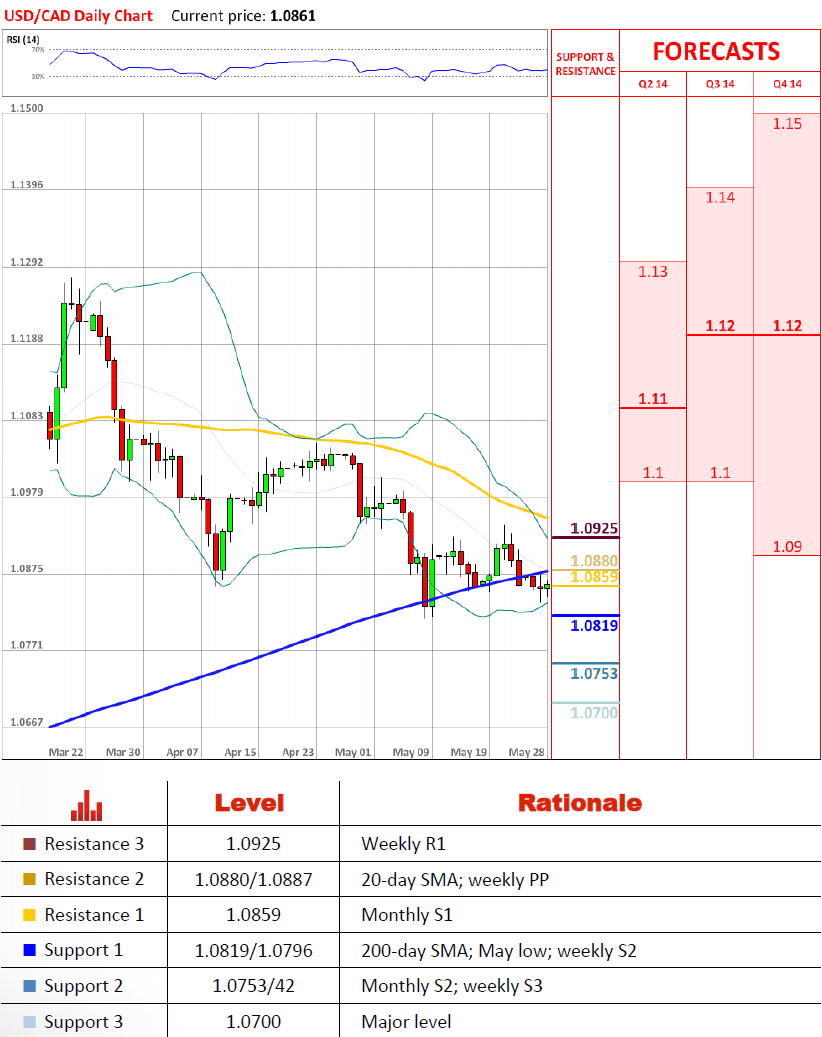Select the 'Support 3' row label
Viewport: 822px width, 1037px height.
pos(83,1022)
